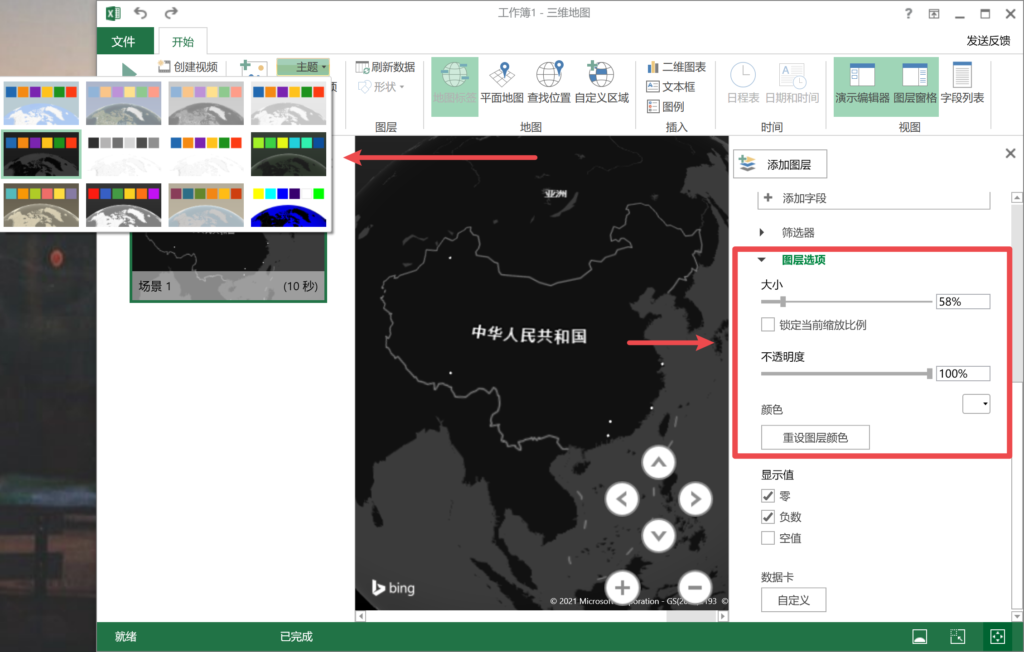Rotate map right with right arrow

695,499
